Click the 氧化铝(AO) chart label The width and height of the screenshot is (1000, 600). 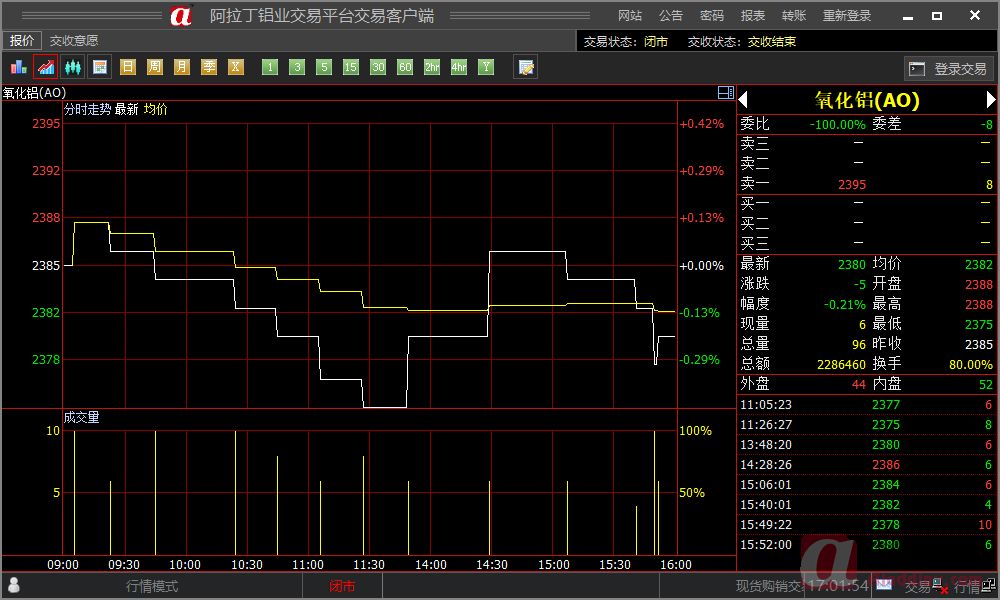coord(34,93)
